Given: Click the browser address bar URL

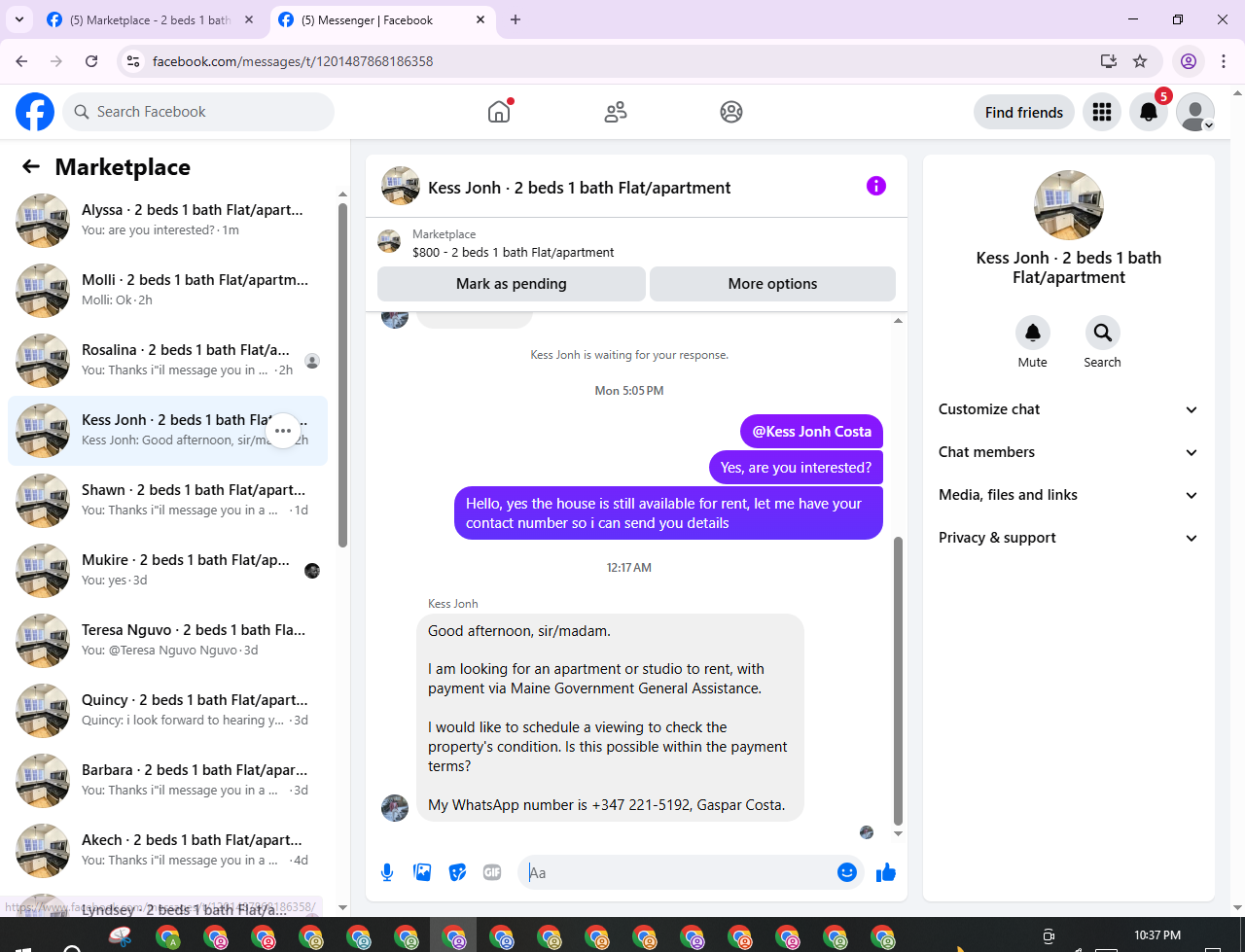Looking at the screenshot, I should (x=293, y=61).
